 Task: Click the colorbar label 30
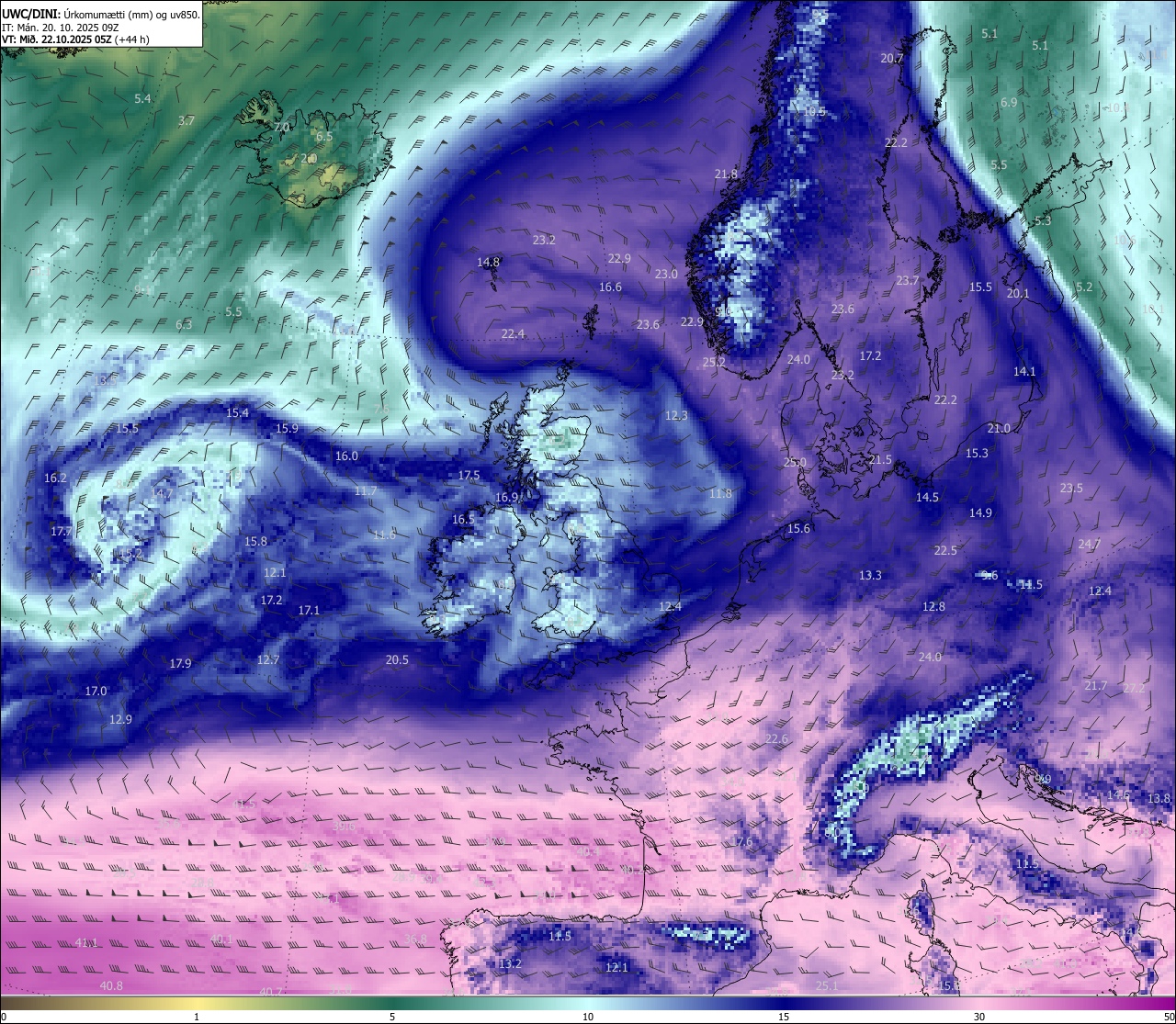(x=979, y=1017)
